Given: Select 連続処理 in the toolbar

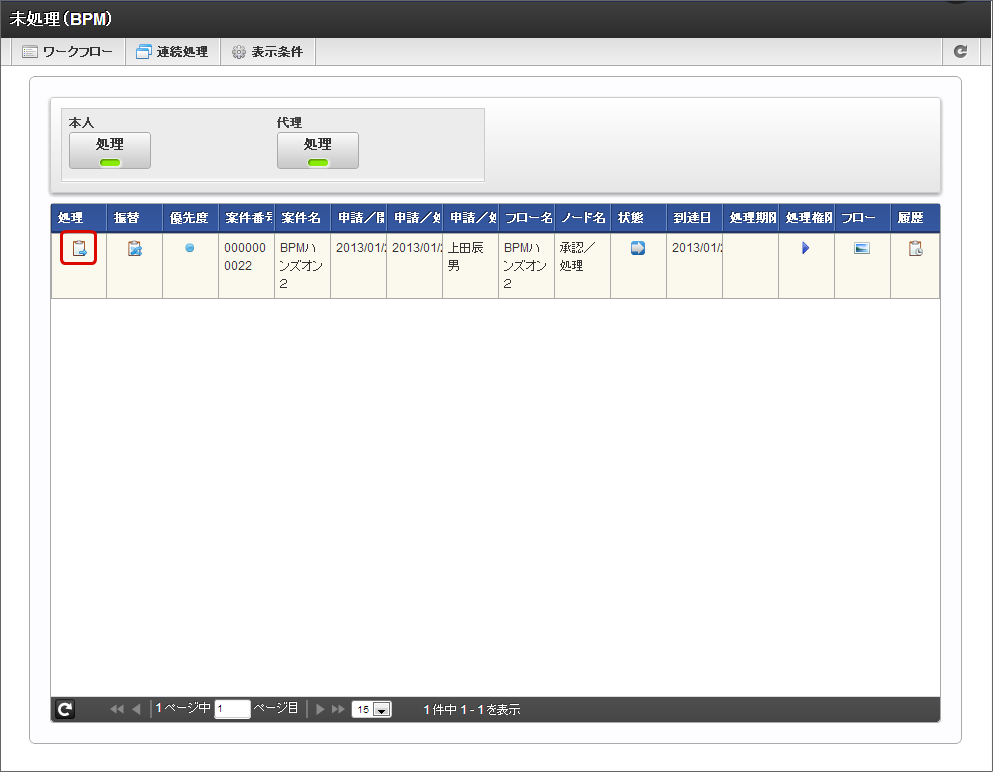Looking at the screenshot, I should tap(172, 51).
